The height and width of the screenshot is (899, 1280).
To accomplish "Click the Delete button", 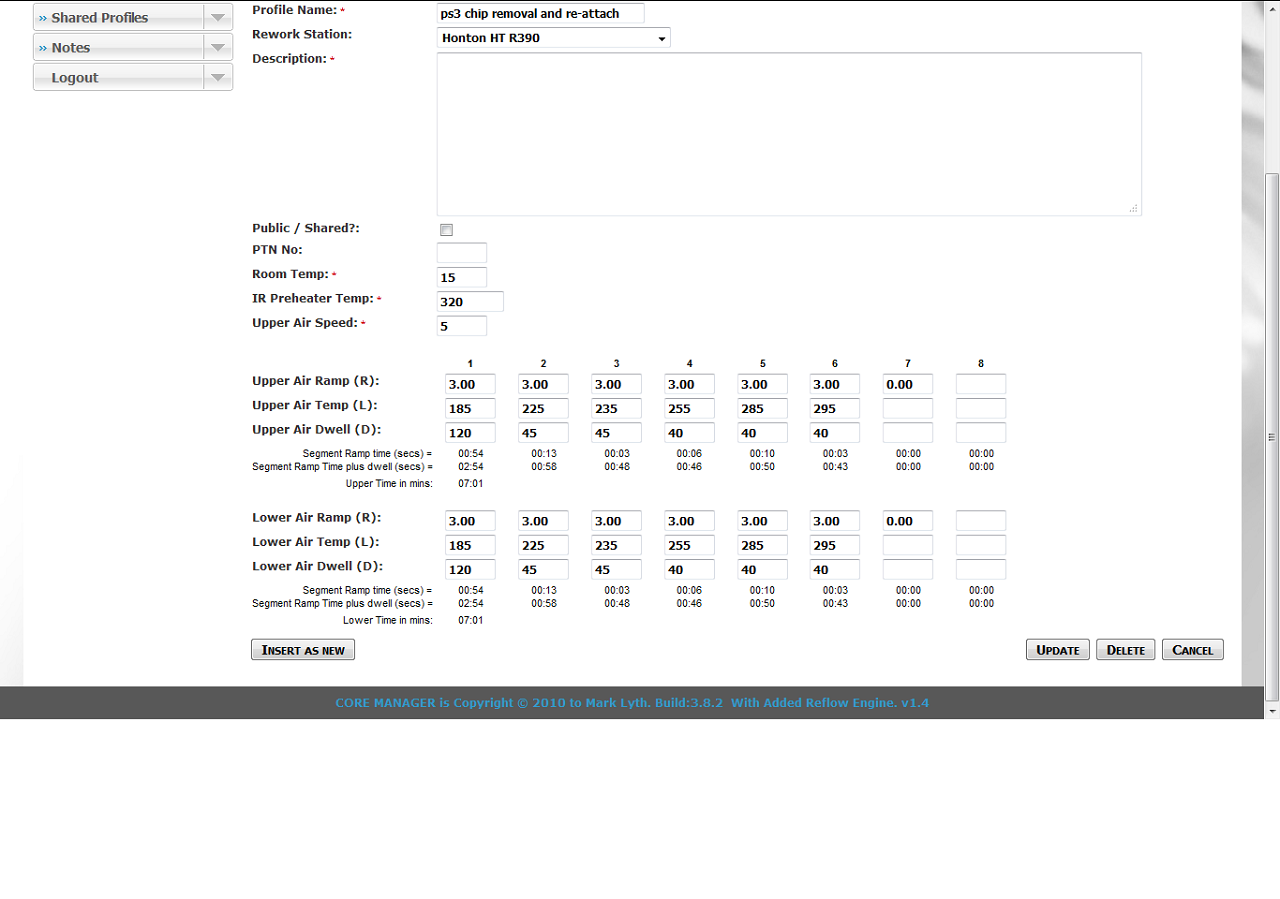I will (1126, 650).
